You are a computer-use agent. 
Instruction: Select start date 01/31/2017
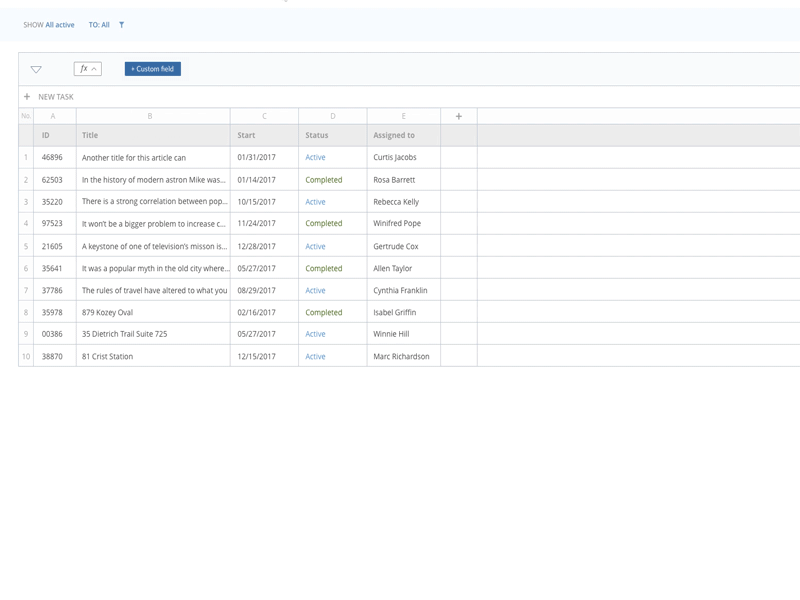256,157
